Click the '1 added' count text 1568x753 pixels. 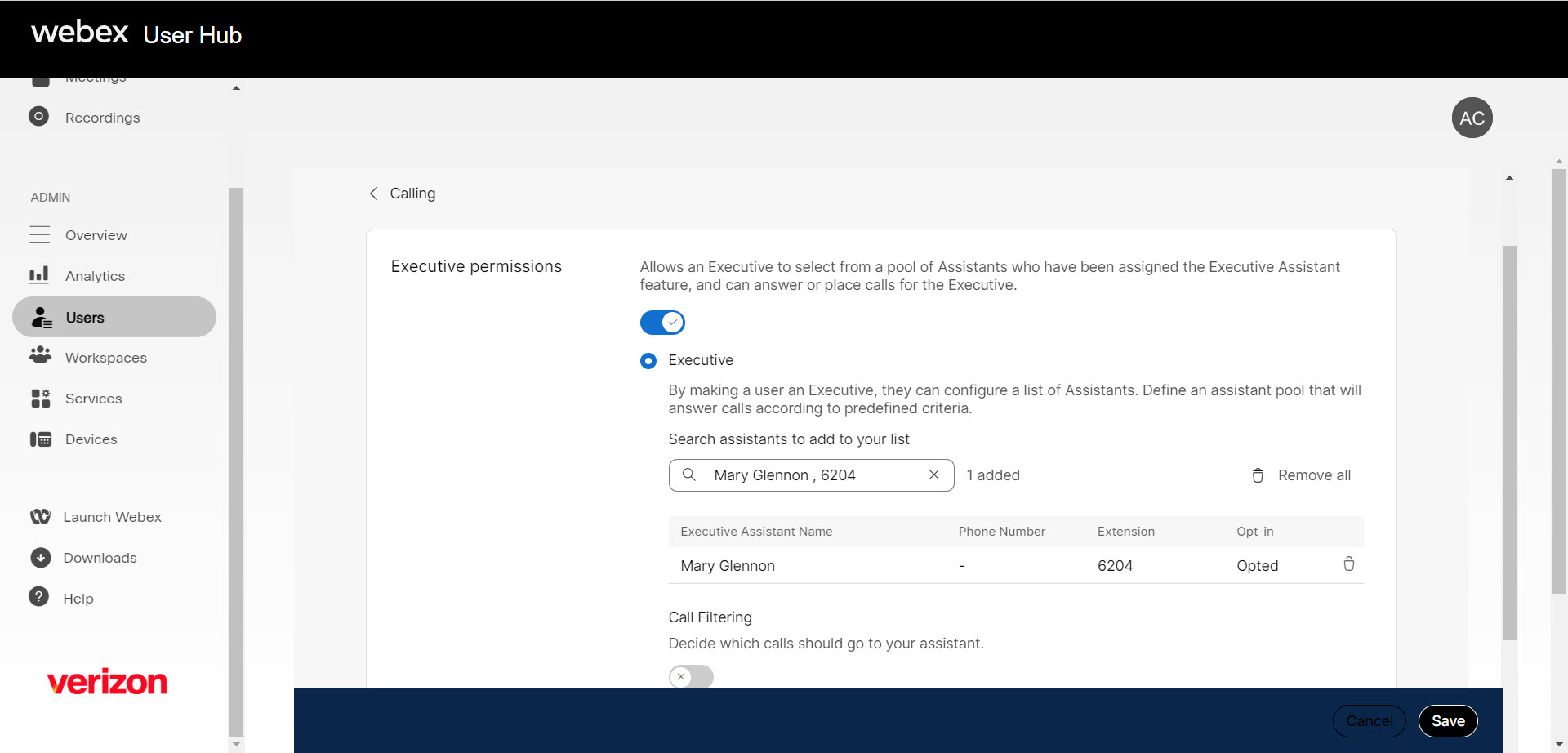pos(993,475)
